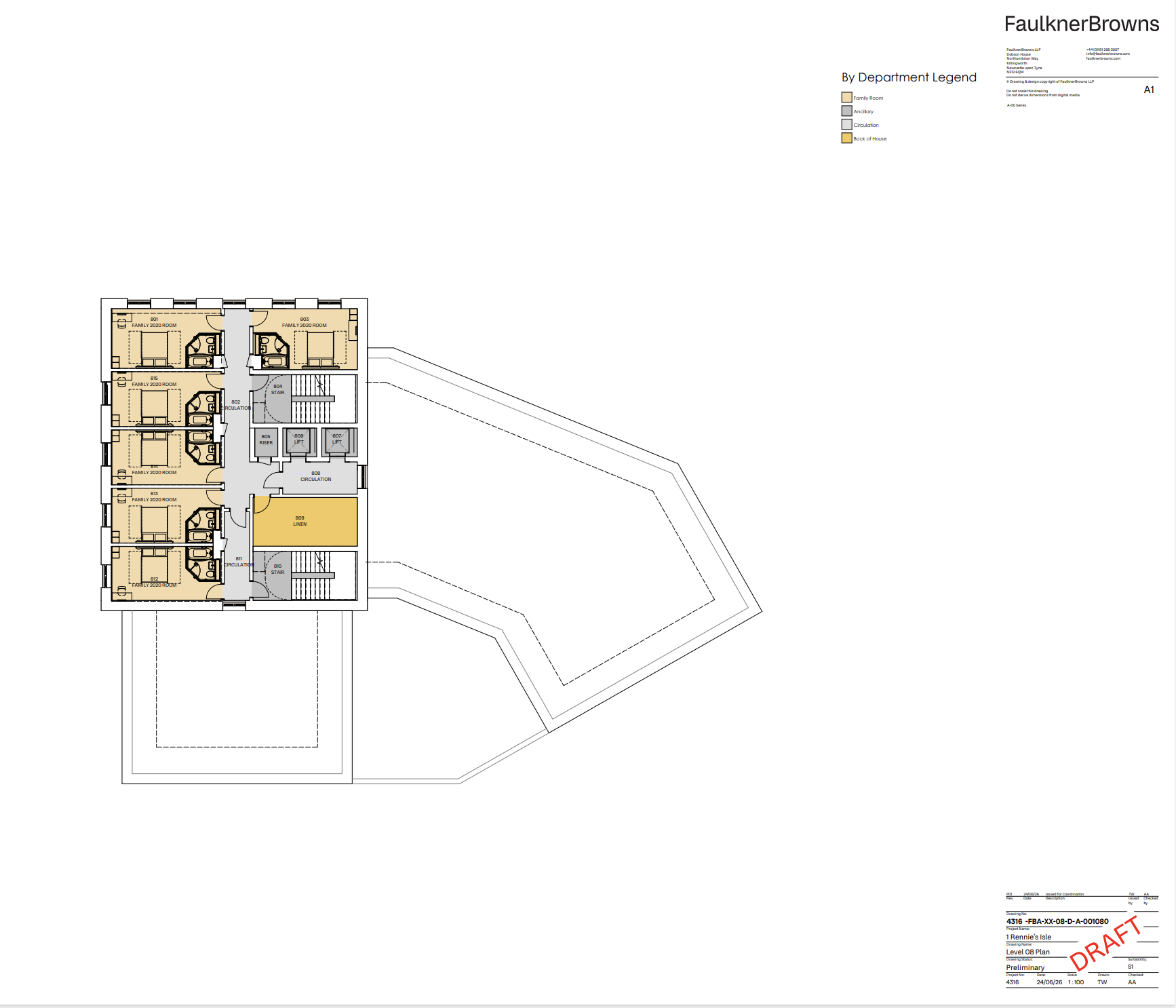Click the 811 Circulation label

[x=239, y=562]
